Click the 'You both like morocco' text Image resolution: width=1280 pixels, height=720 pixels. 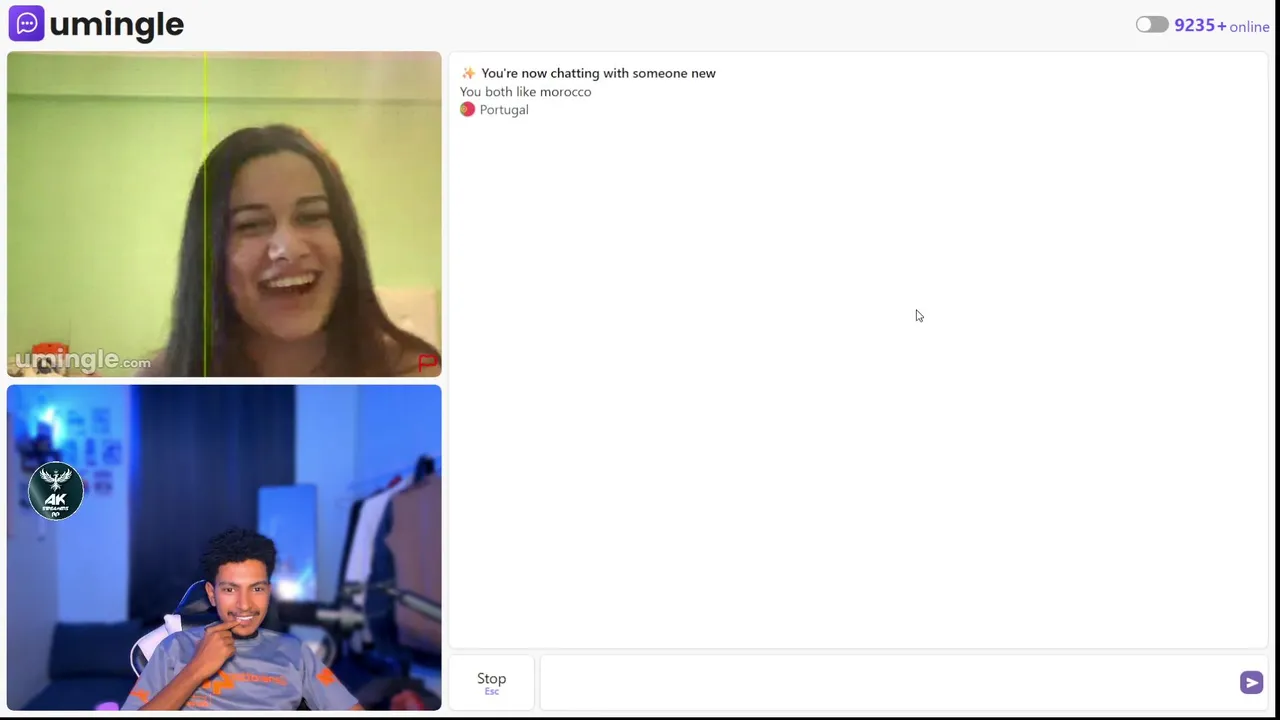525,91
